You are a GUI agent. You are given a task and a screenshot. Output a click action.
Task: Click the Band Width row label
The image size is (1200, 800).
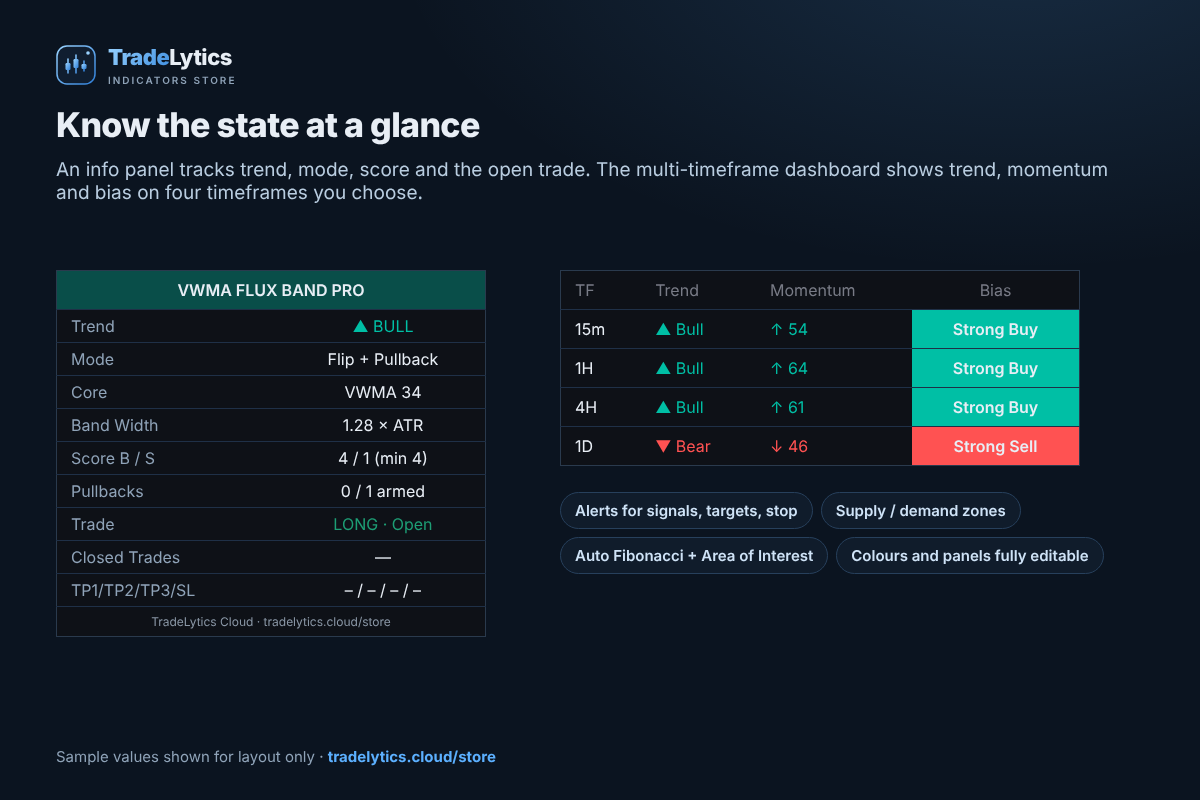[x=115, y=425]
